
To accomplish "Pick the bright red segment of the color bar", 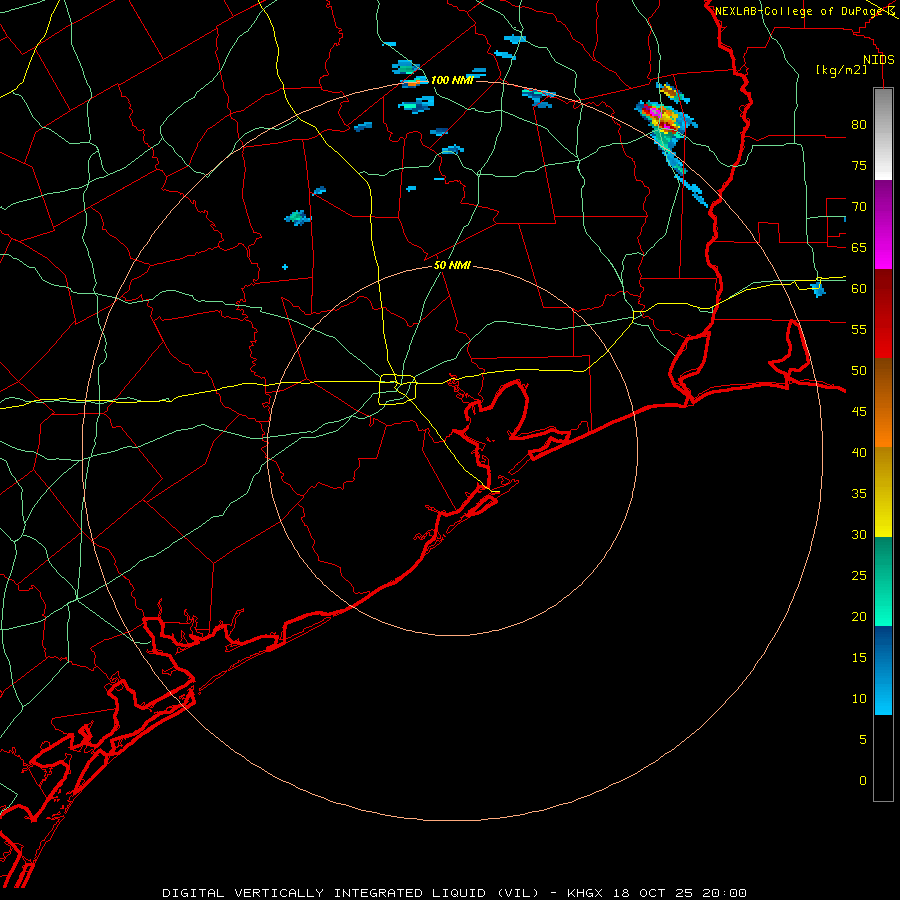I will click(883, 336).
